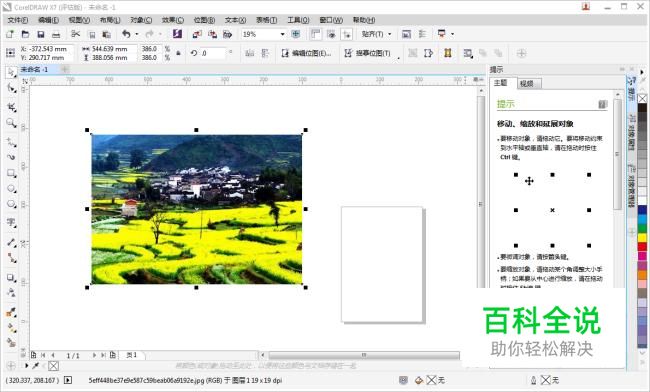Go to next page arrow

point(94,355)
